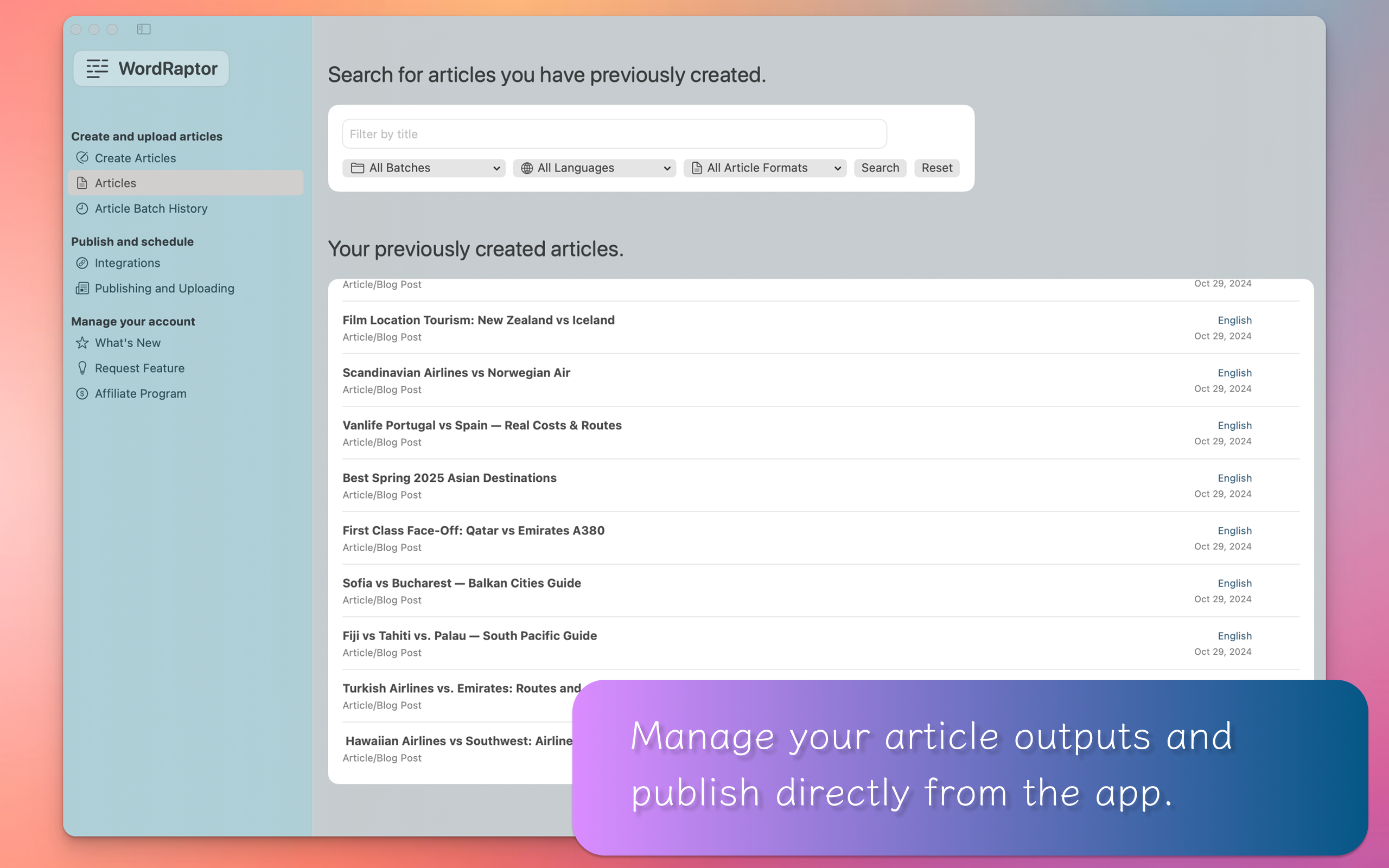
Task: Open First Class Face-Off: Qatar vs Emirates A380
Action: coord(474,531)
